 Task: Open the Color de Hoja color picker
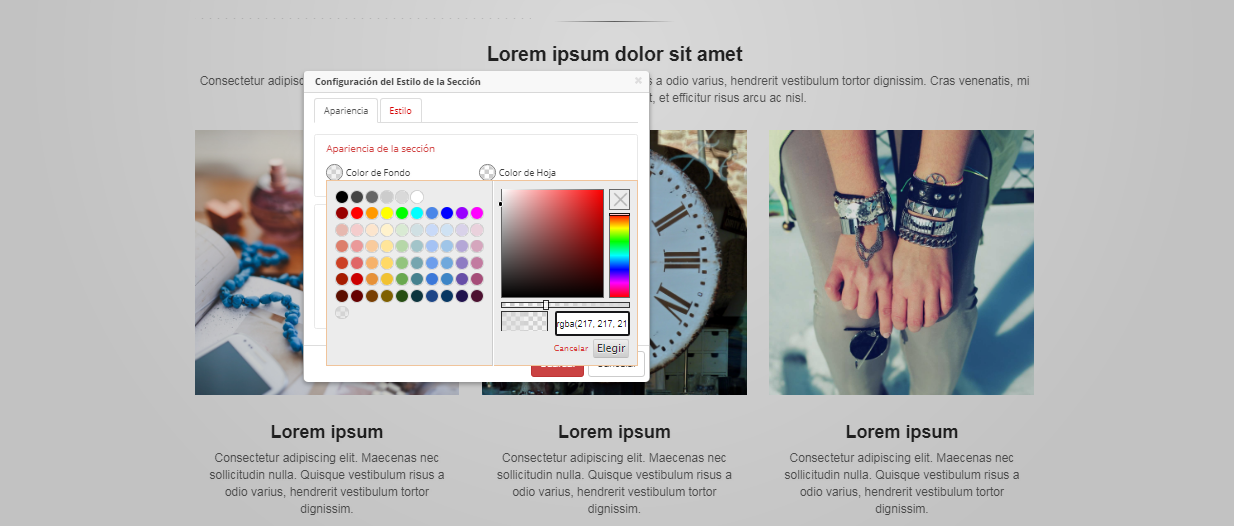[x=488, y=173]
